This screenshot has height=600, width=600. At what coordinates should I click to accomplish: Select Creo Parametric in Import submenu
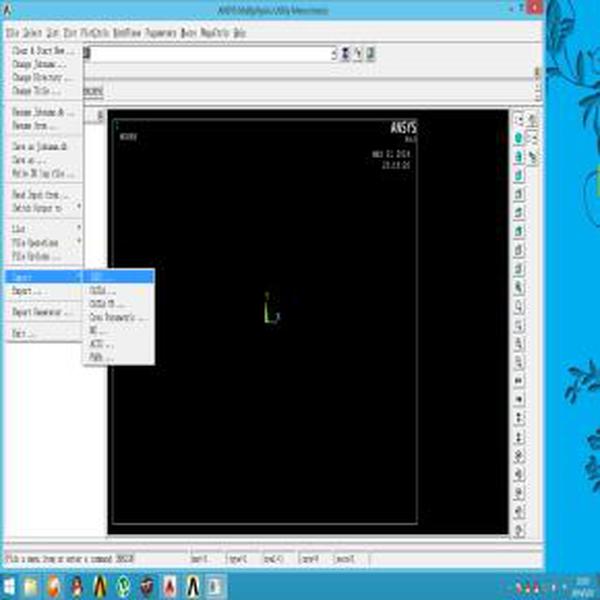point(119,317)
